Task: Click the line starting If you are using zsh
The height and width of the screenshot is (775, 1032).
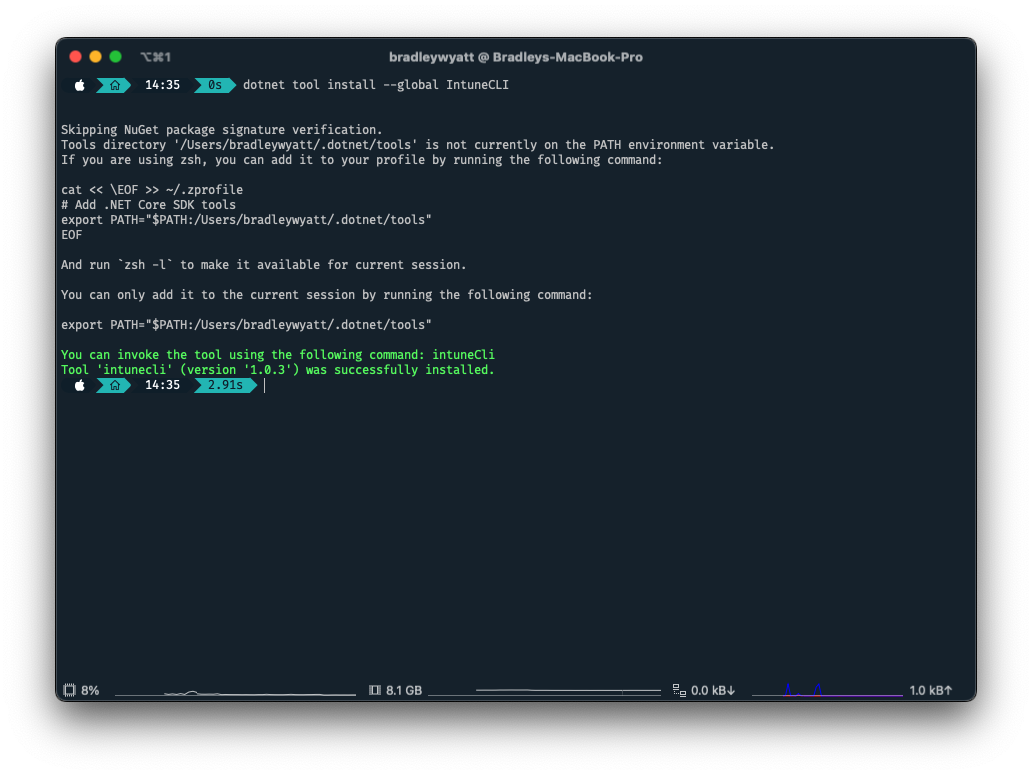Action: point(362,160)
